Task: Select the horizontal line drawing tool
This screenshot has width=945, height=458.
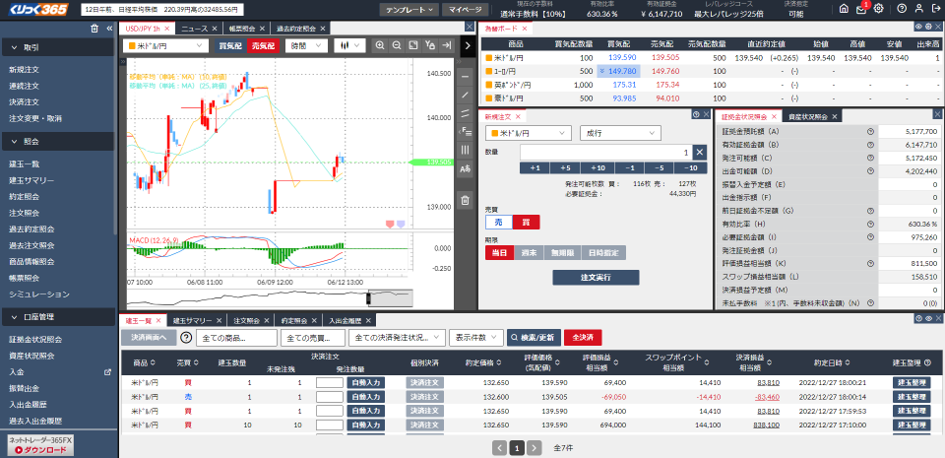Action: point(465,77)
